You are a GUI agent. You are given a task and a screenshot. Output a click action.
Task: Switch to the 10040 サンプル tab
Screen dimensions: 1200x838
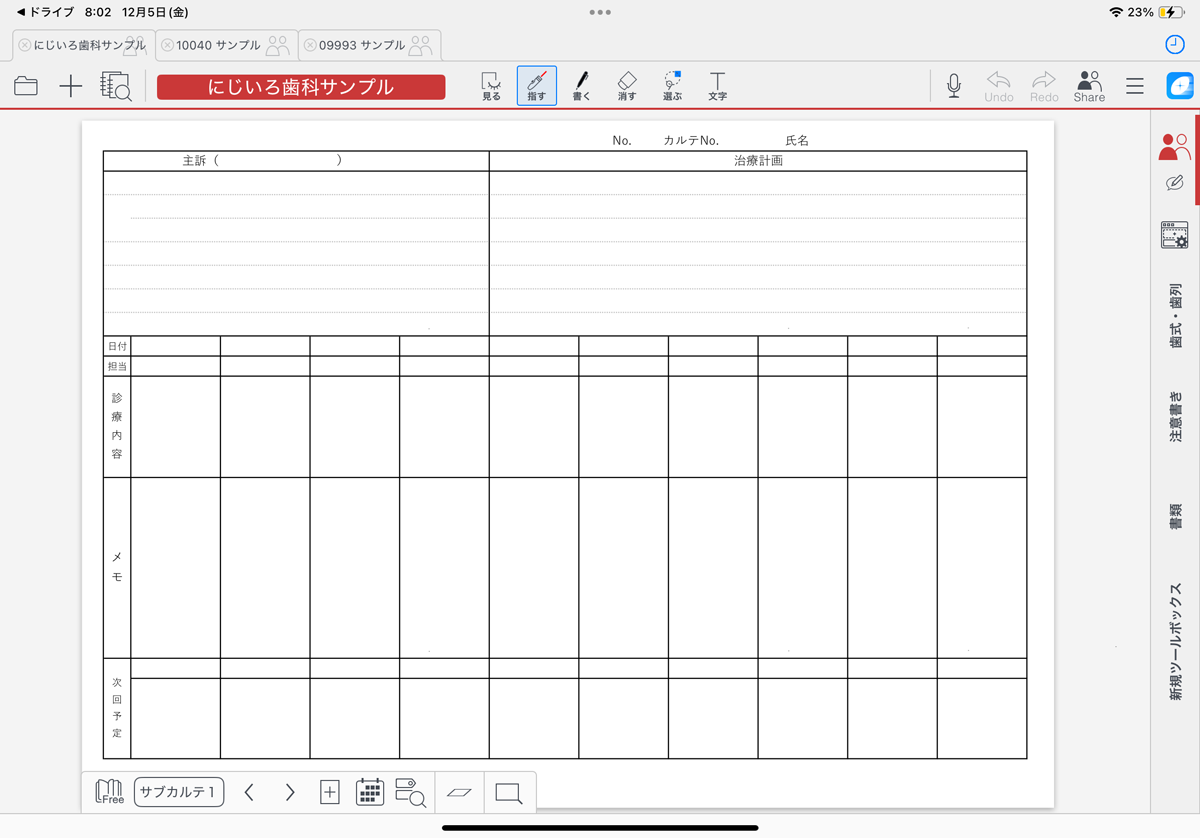click(x=218, y=45)
